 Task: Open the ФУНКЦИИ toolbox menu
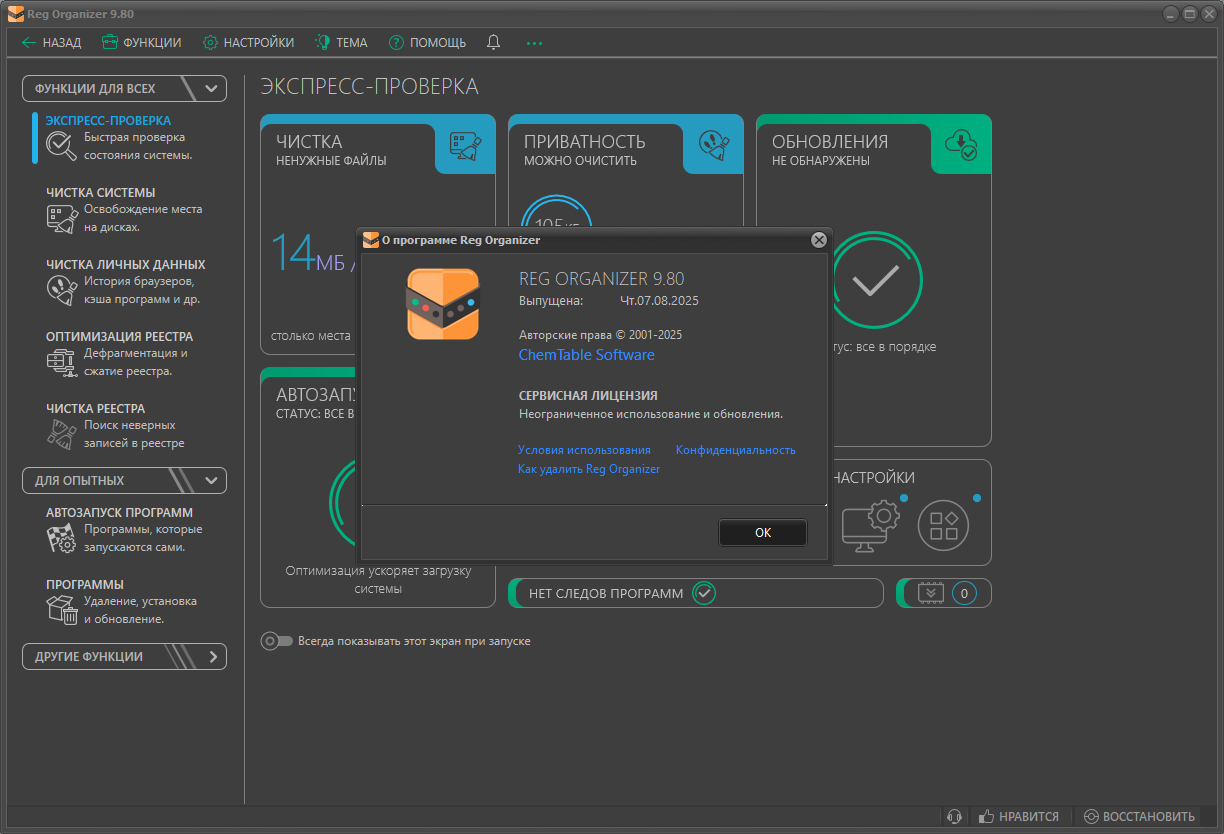pos(141,43)
